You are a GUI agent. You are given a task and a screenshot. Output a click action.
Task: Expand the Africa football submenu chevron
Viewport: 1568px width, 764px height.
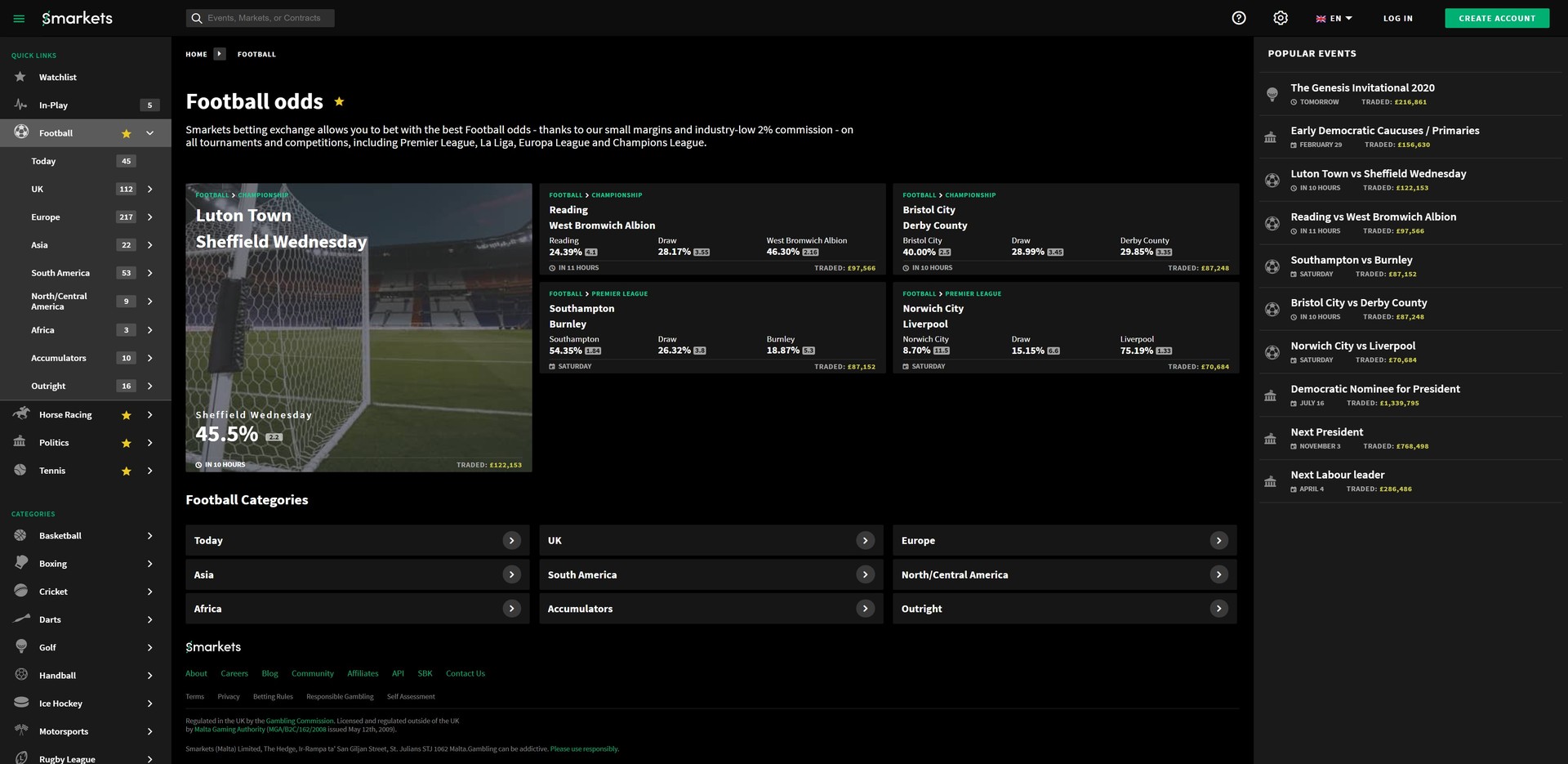click(x=150, y=330)
